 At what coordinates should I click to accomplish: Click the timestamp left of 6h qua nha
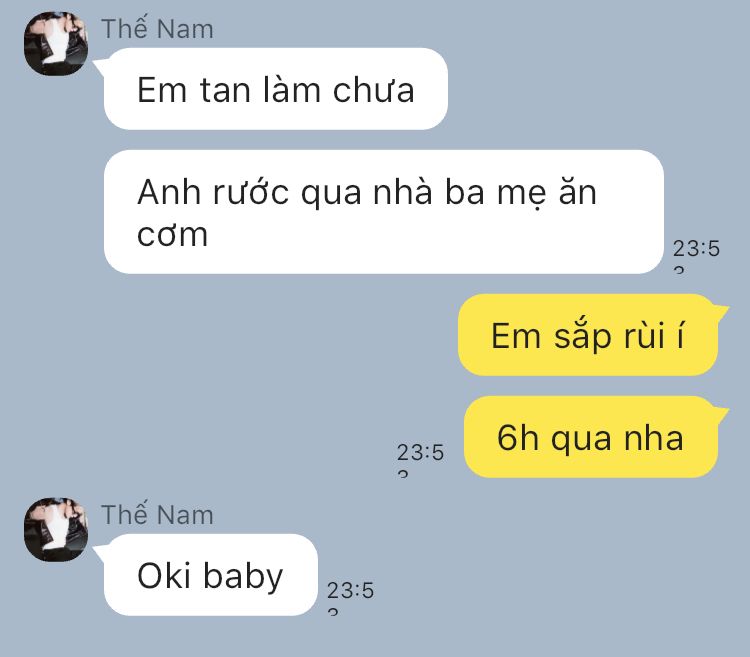point(420,459)
